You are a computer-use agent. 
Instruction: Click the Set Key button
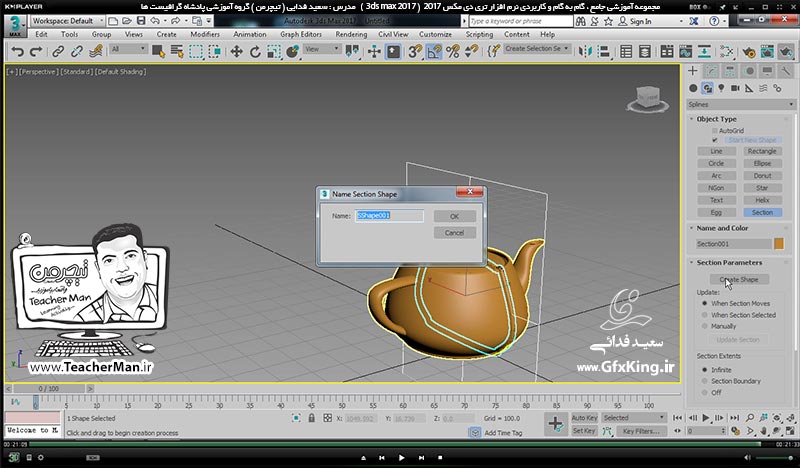click(x=584, y=431)
